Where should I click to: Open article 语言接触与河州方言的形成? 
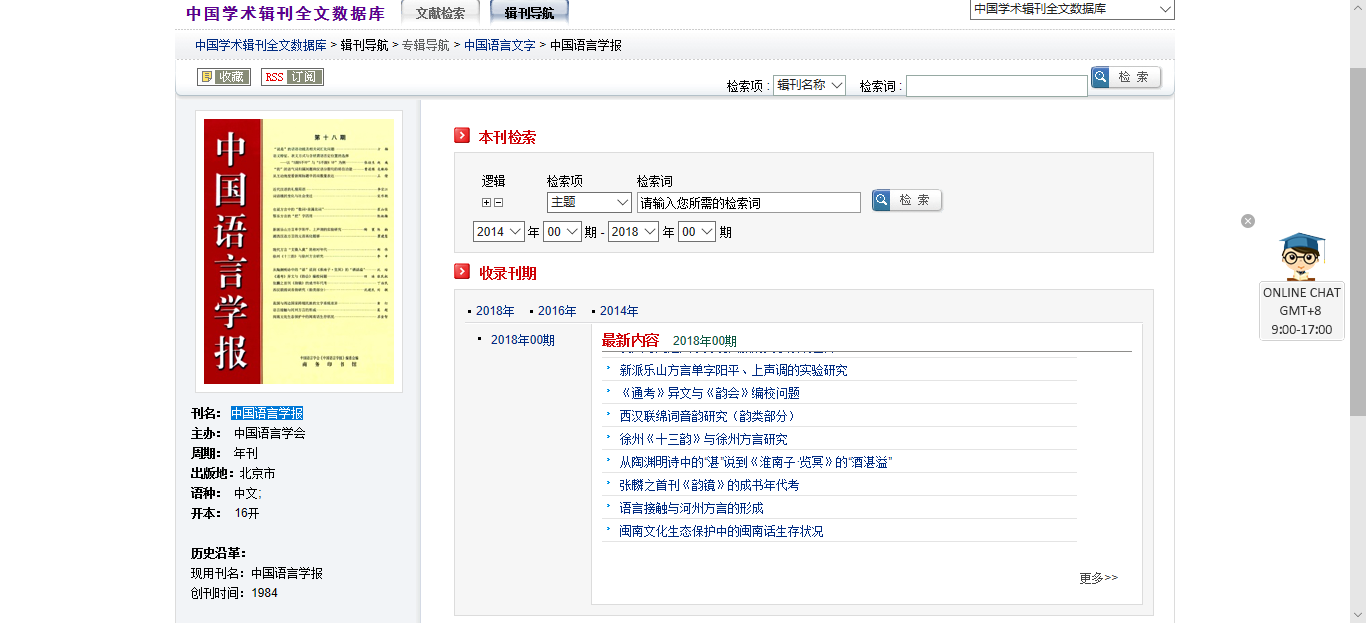point(691,508)
